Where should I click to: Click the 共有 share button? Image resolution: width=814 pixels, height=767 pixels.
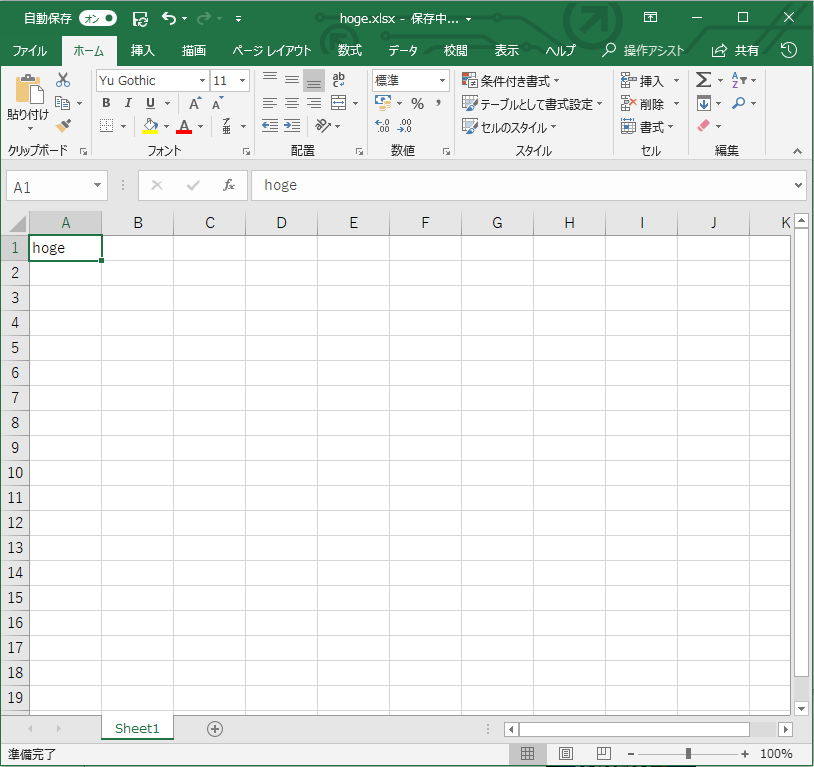(x=735, y=50)
